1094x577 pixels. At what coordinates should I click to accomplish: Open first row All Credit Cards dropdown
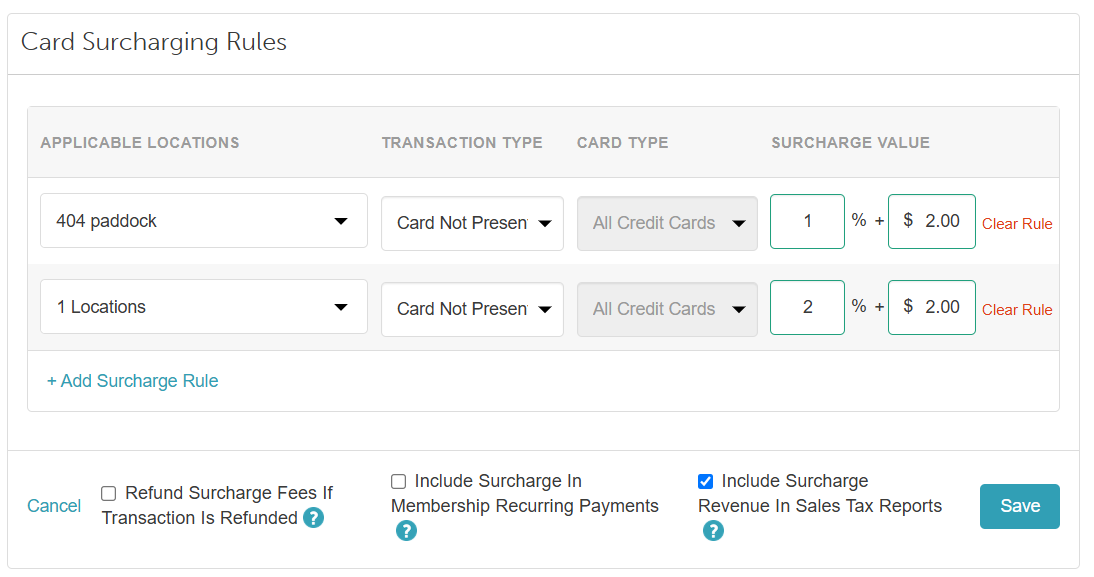point(667,223)
